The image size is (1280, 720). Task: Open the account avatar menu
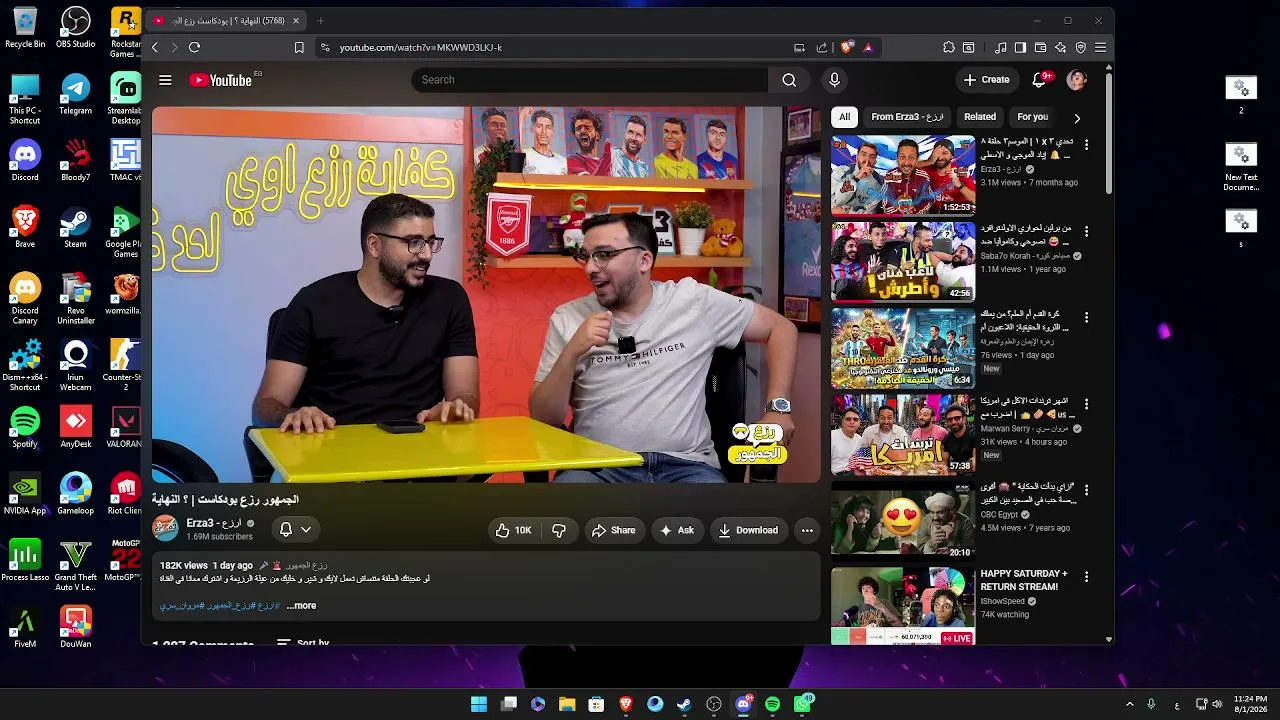tap(1076, 80)
